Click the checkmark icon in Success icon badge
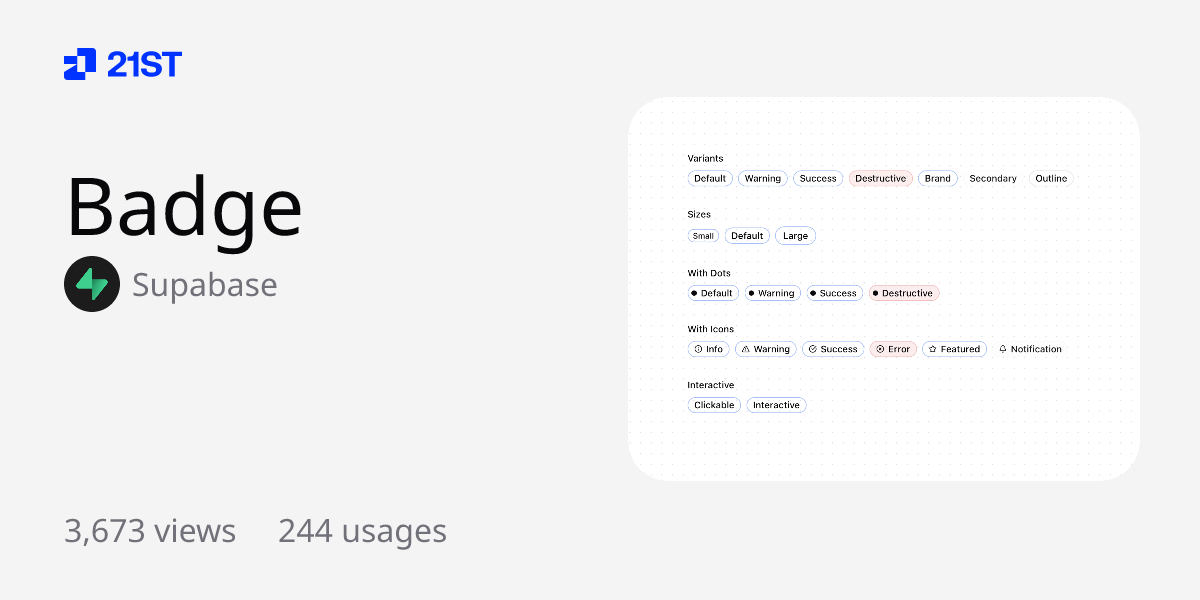Image resolution: width=1200 pixels, height=600 pixels. (x=811, y=349)
